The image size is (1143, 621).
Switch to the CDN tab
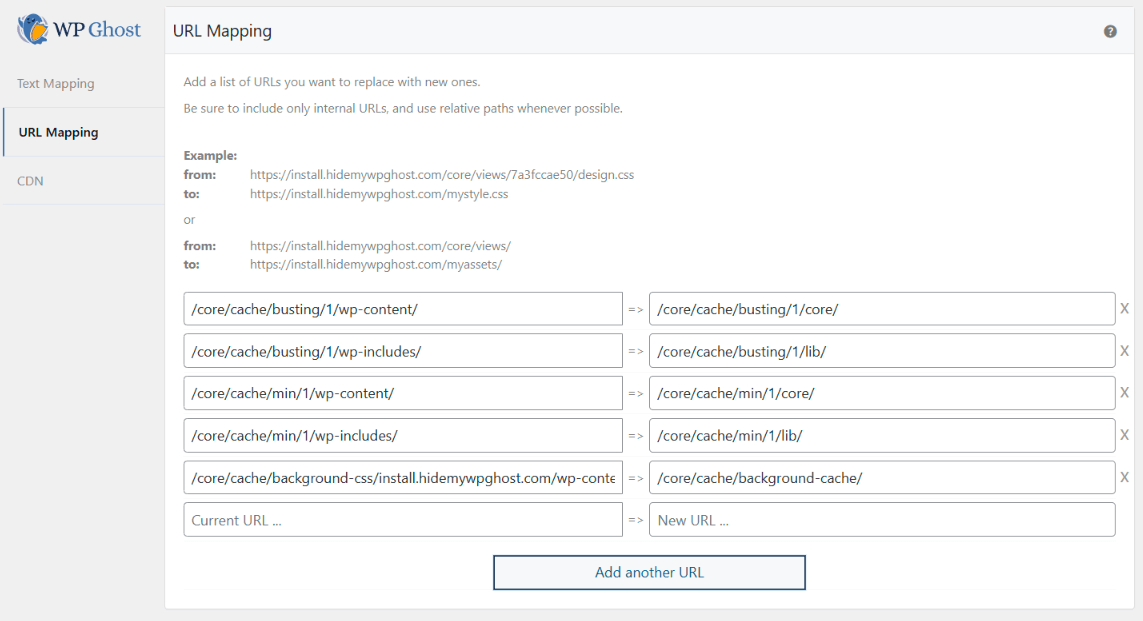point(30,180)
